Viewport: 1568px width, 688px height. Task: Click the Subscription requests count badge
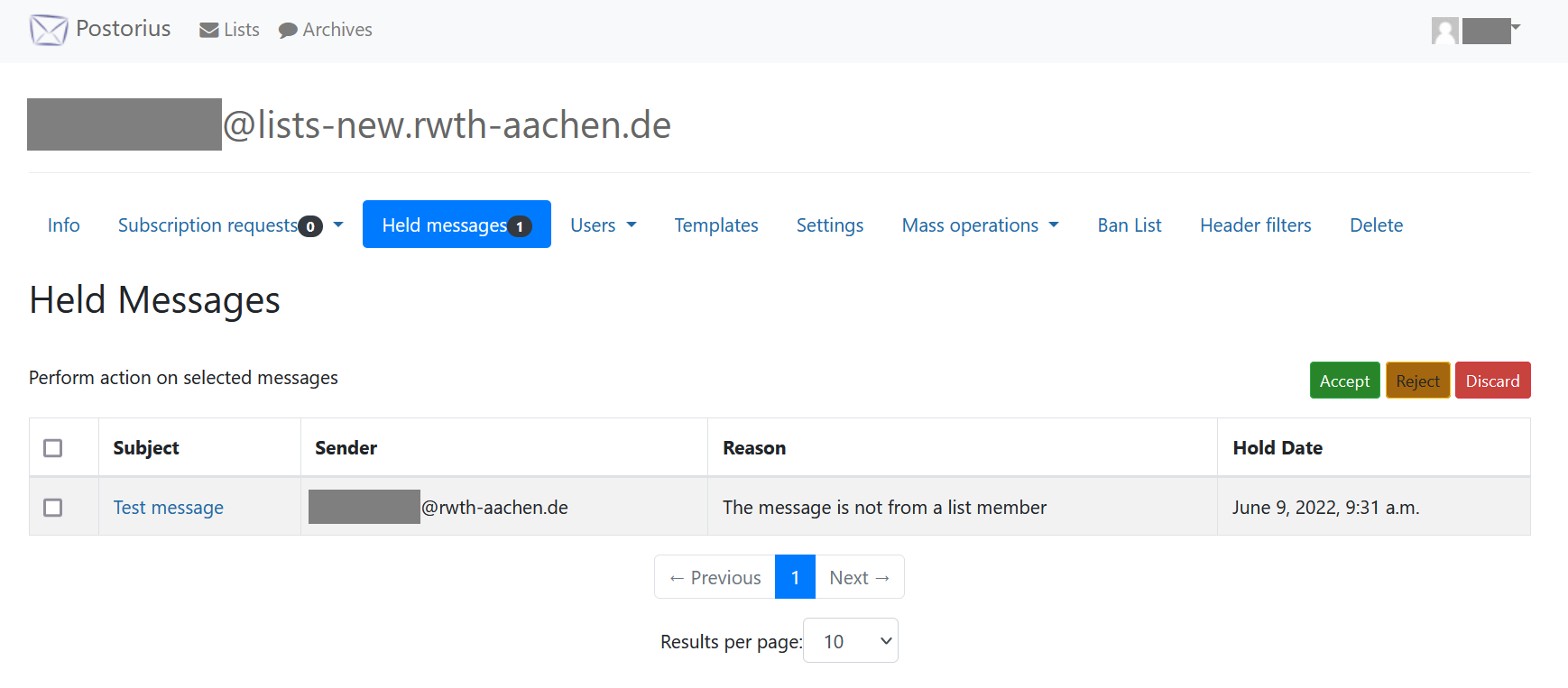[x=310, y=226]
